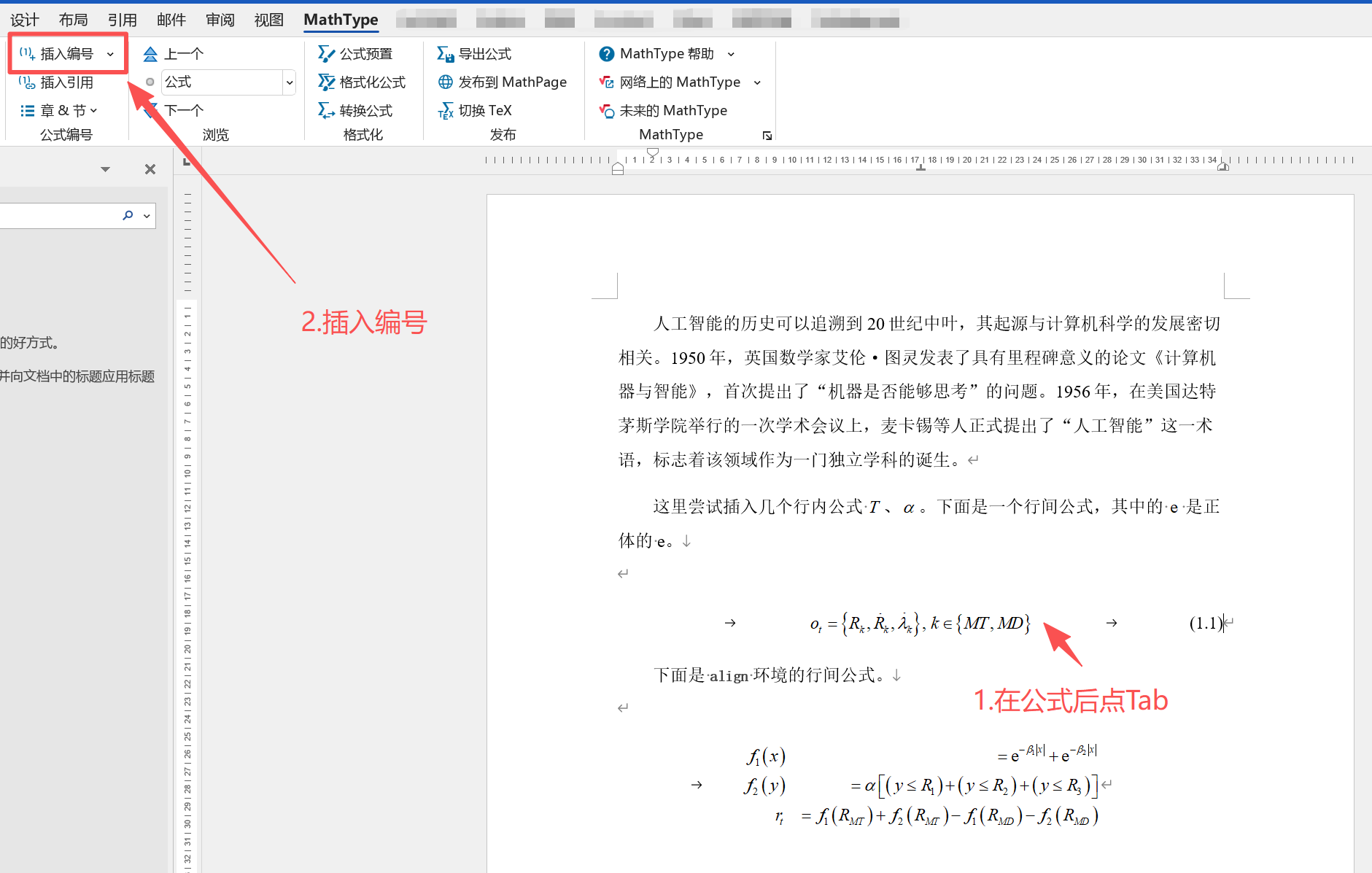Switch to the 视图 tab
The image size is (1372, 873).
[268, 20]
